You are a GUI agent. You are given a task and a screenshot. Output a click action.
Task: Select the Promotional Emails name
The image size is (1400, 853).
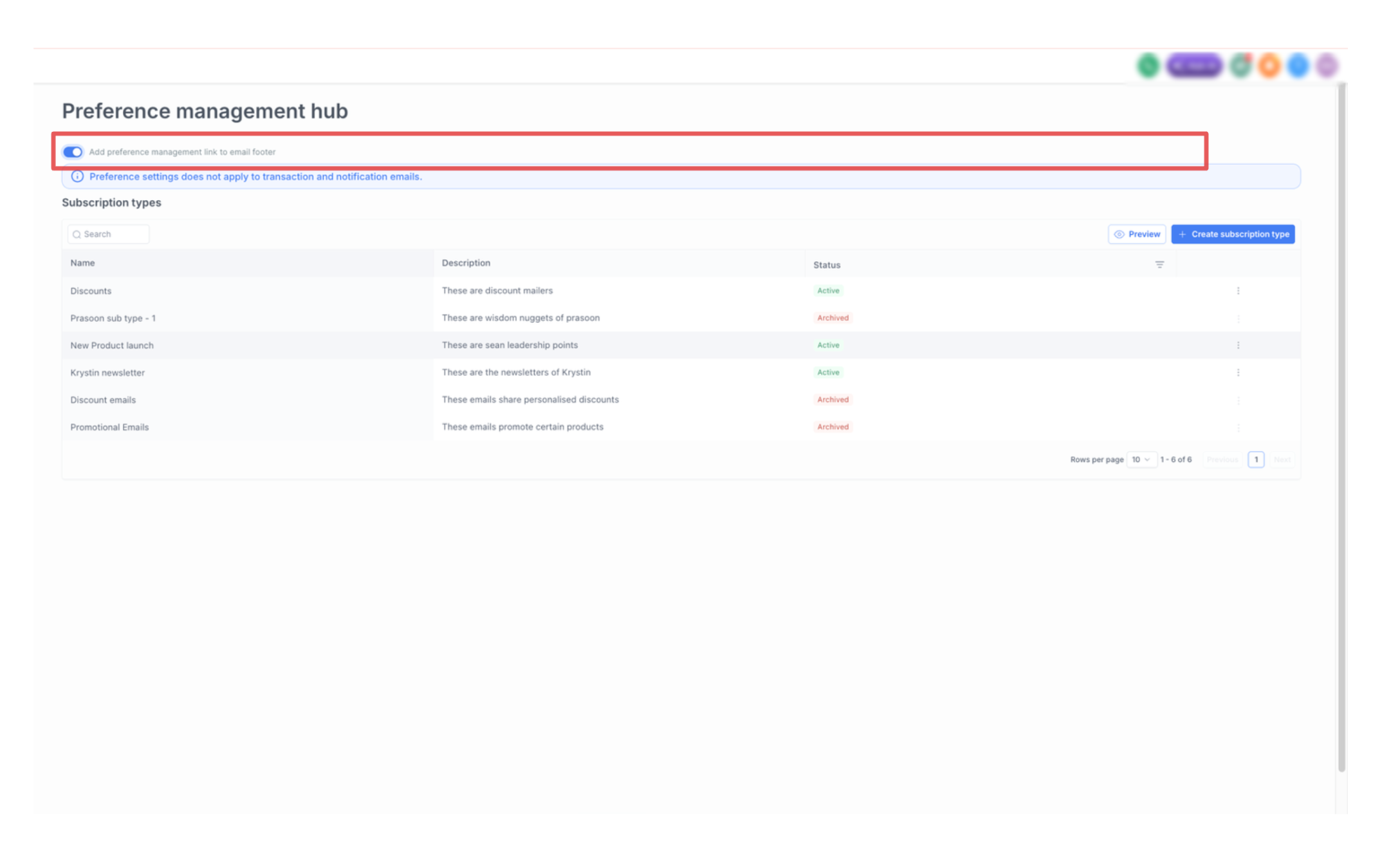point(109,427)
